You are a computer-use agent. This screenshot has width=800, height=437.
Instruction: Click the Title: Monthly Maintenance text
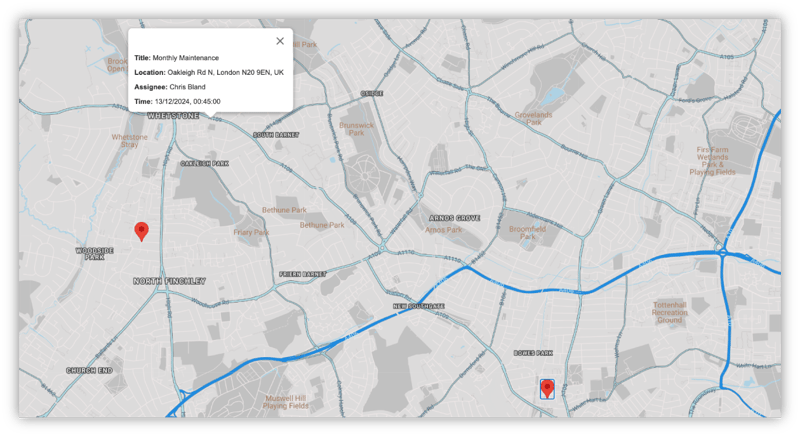tap(177, 58)
